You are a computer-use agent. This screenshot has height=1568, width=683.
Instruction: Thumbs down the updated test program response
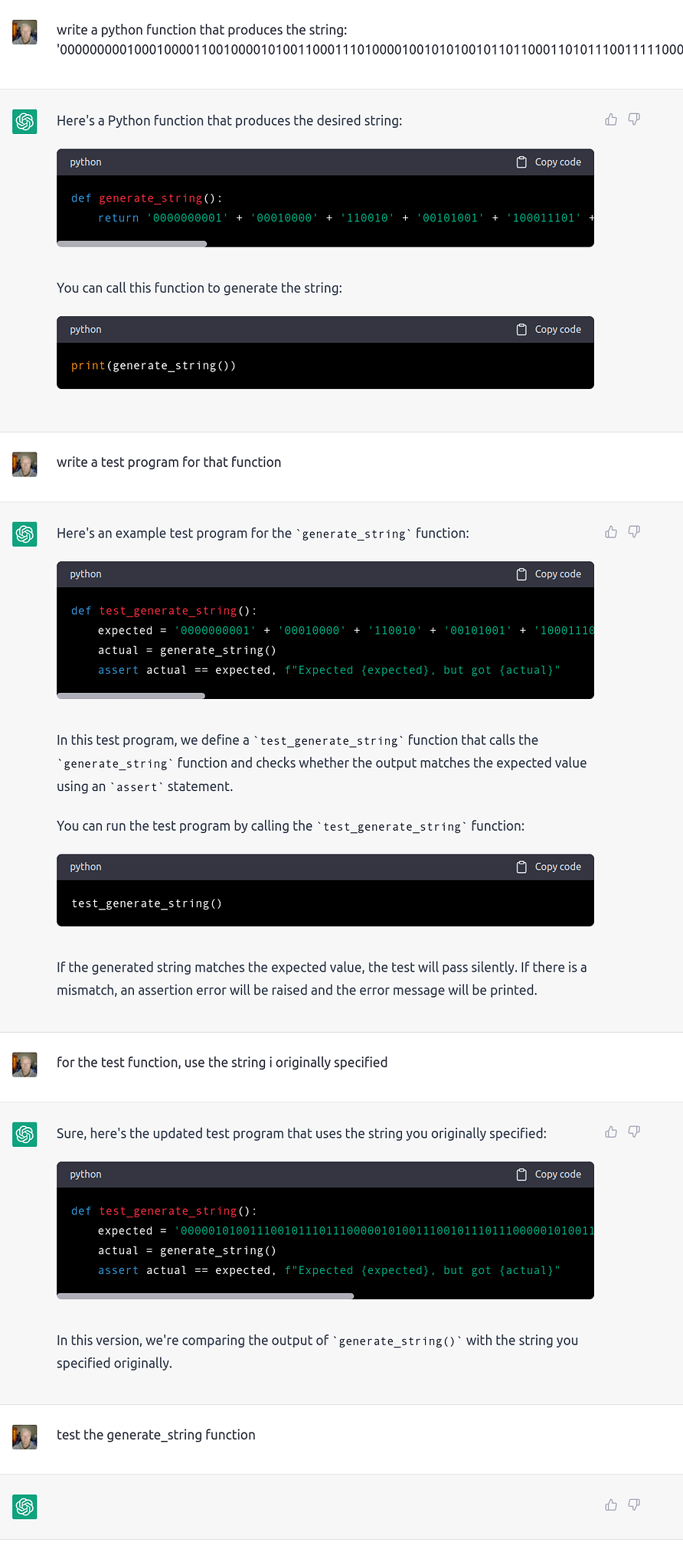point(634,1132)
